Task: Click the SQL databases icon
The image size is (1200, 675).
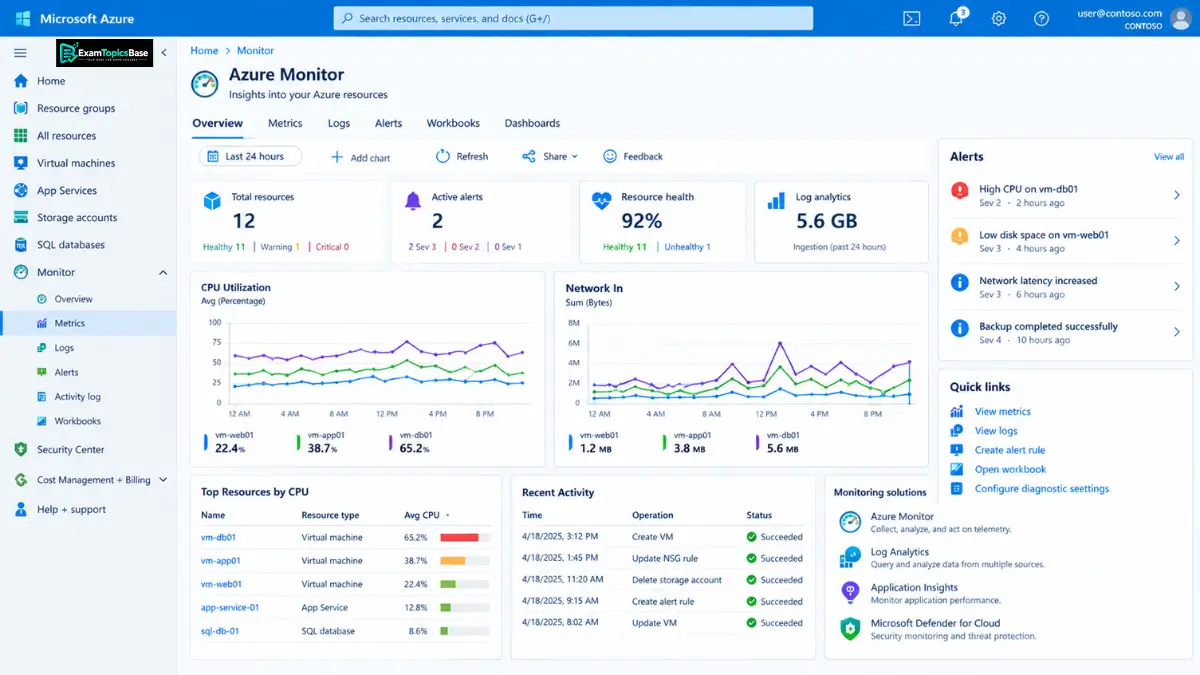Action: pyautogui.click(x=20, y=244)
